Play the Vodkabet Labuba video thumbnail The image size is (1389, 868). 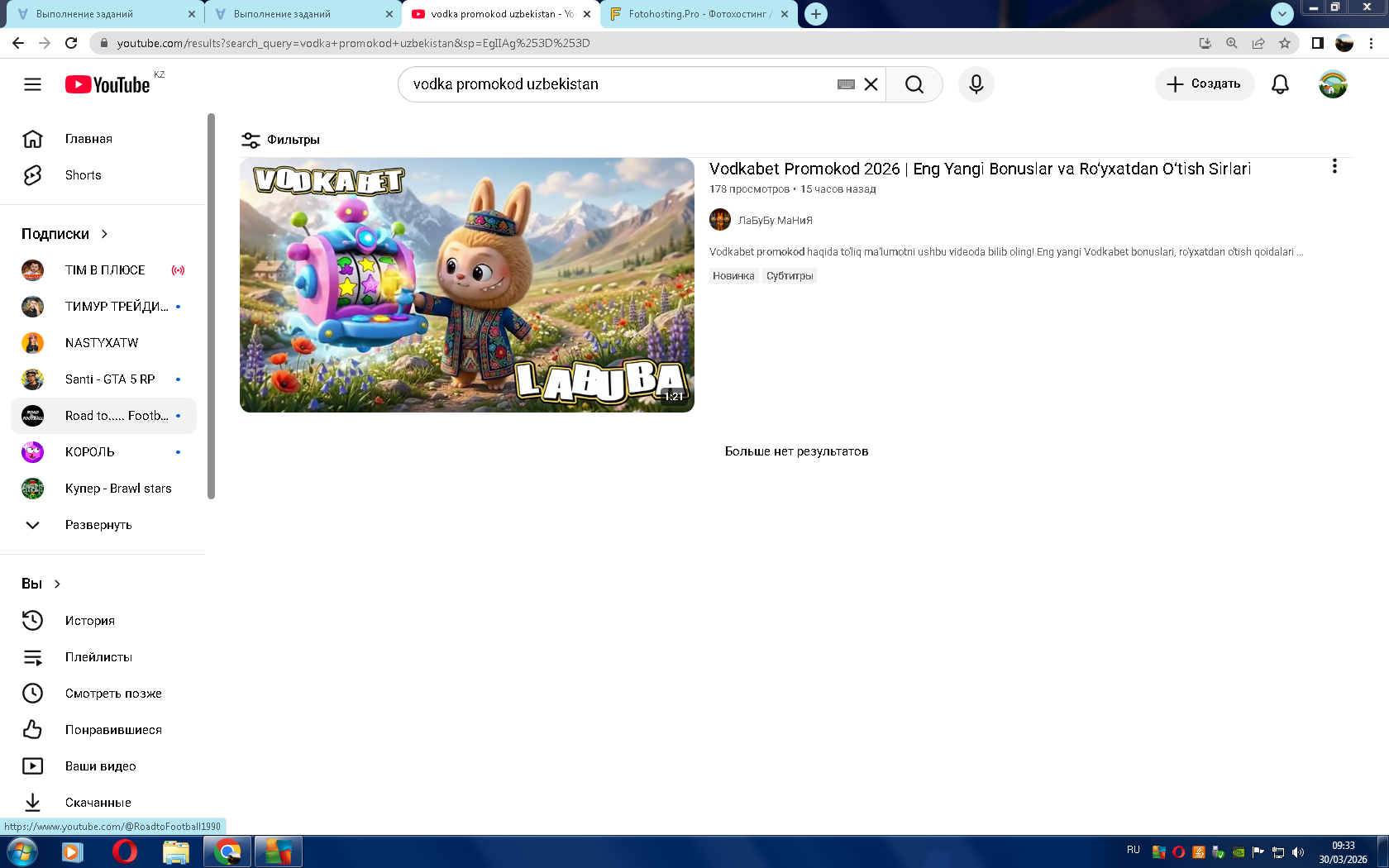pos(467,285)
